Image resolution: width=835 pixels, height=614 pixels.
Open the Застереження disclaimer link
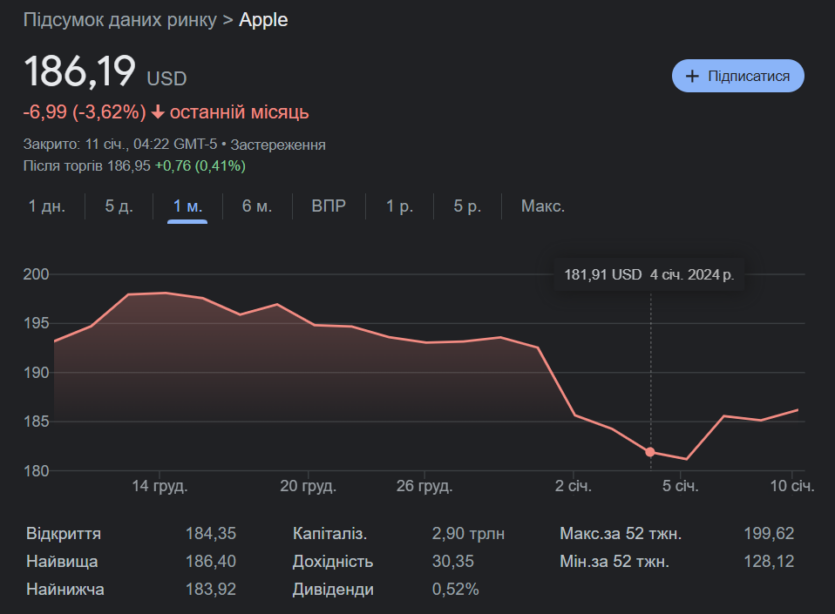coord(277,145)
